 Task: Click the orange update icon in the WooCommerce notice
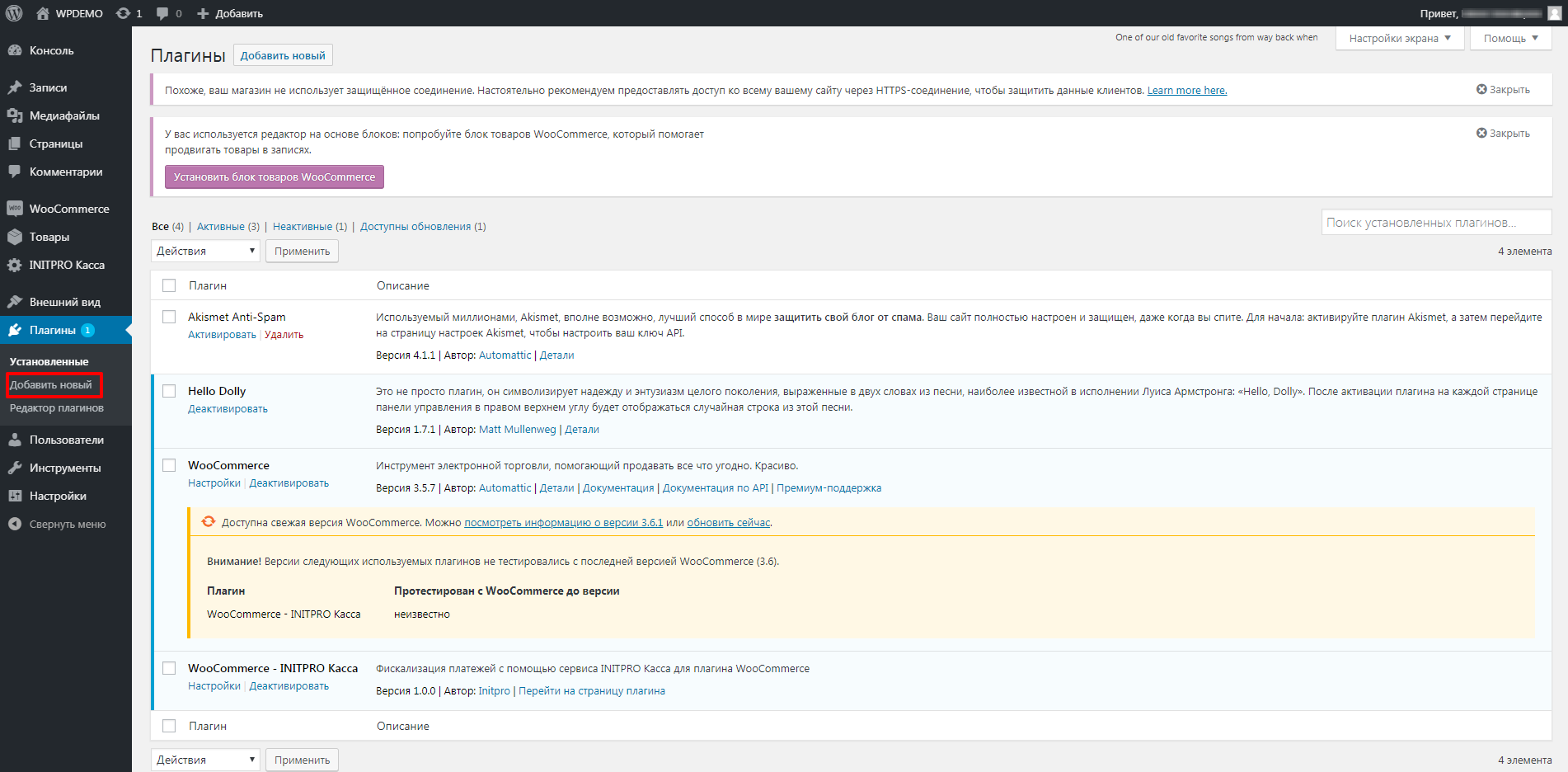[209, 521]
